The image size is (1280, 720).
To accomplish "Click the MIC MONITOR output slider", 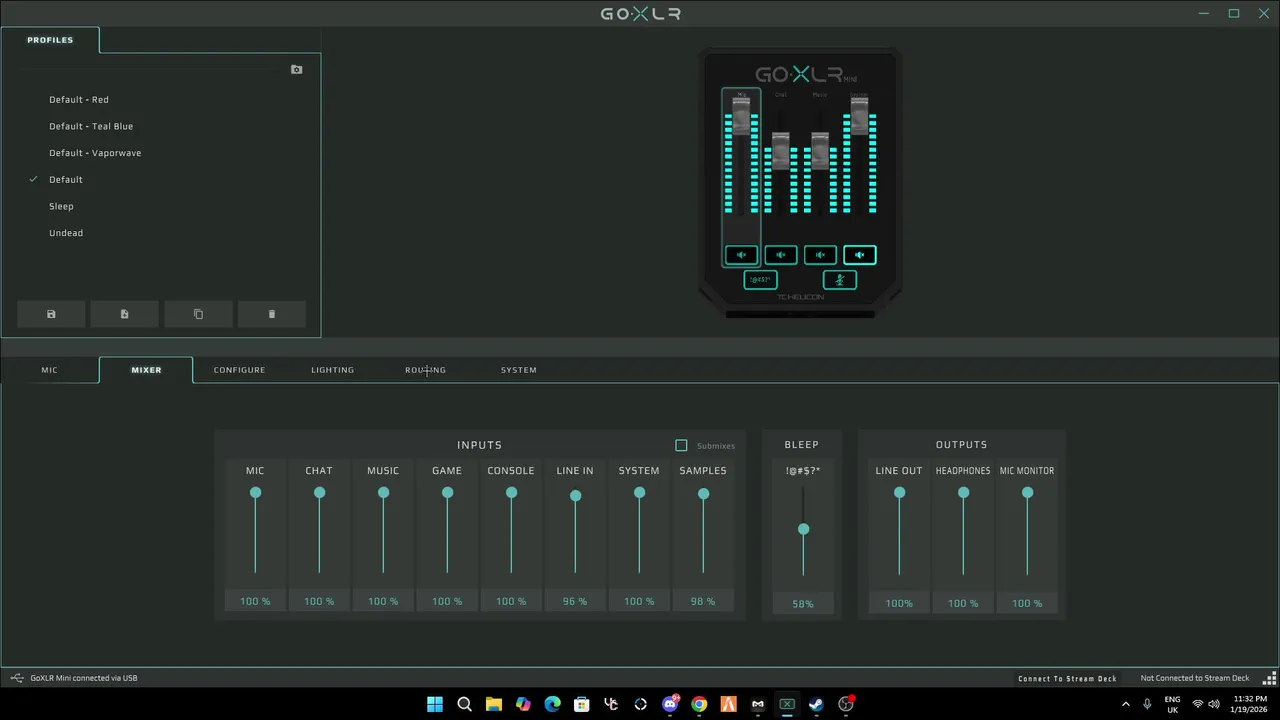I will [x=1027, y=532].
